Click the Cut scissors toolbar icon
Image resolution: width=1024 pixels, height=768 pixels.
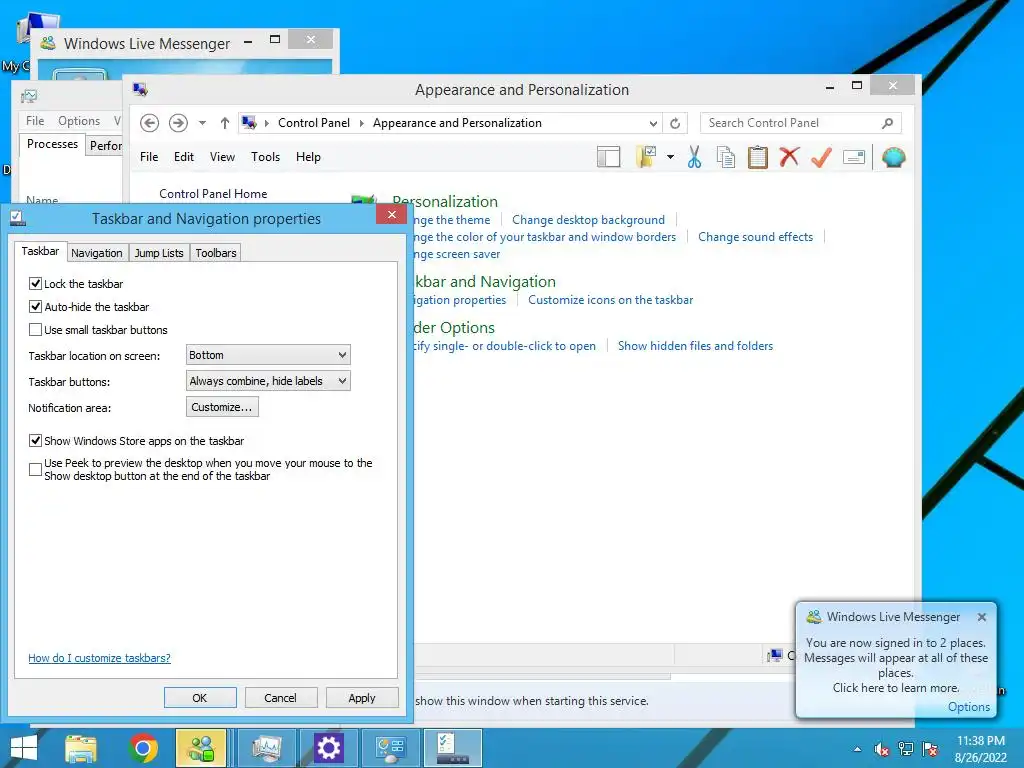[x=694, y=157]
